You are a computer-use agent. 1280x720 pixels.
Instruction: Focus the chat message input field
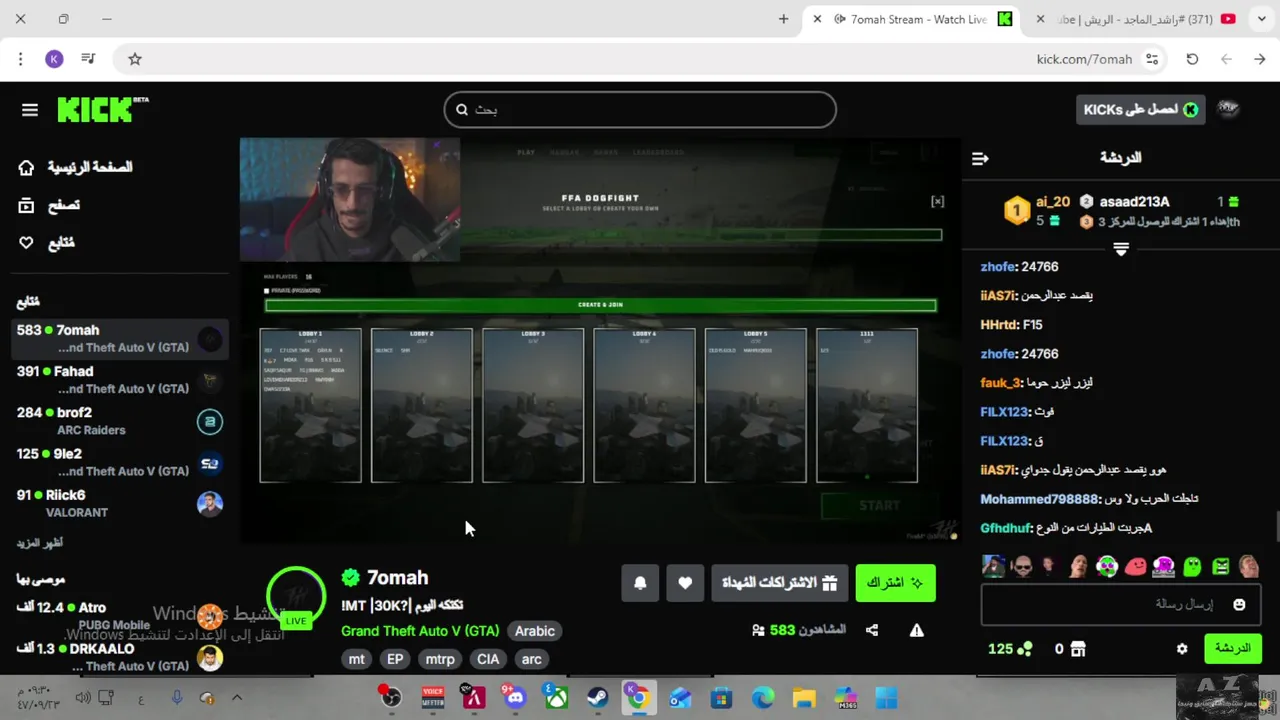coord(1120,605)
